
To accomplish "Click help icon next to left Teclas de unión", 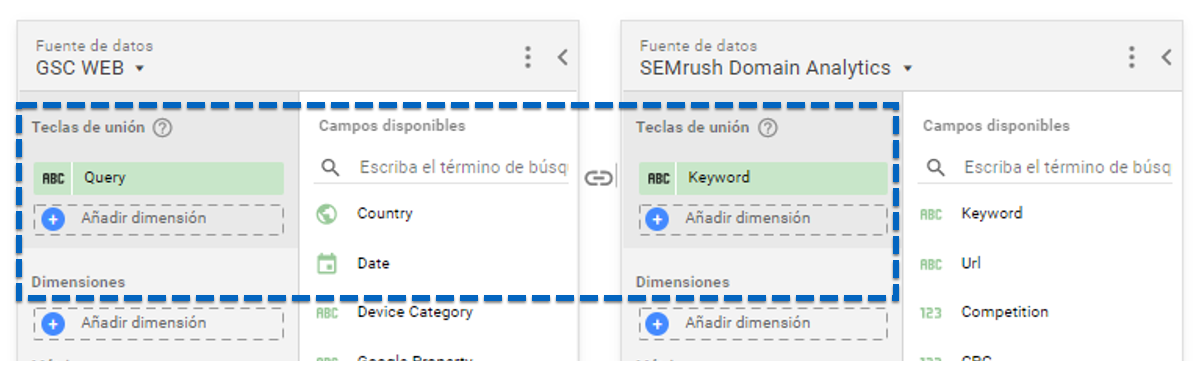I will [x=162, y=128].
